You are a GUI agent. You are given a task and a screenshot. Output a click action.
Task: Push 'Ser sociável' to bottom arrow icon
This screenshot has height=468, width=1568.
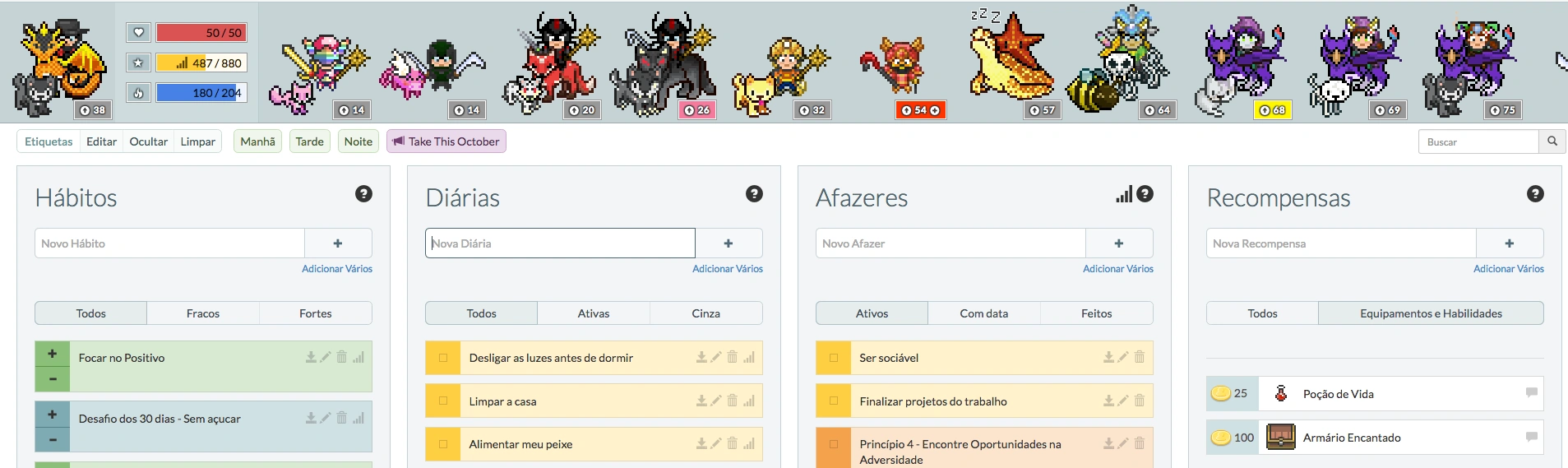pyautogui.click(x=1108, y=357)
